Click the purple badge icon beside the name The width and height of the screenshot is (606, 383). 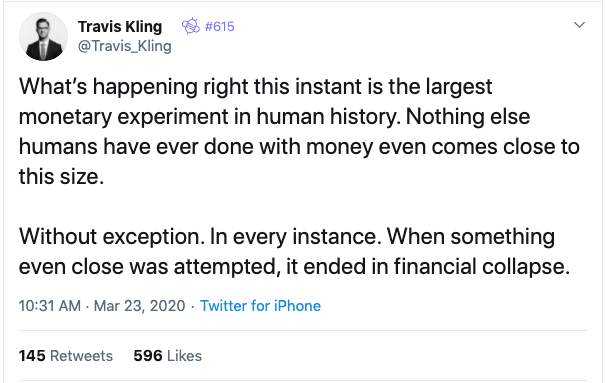(x=191, y=26)
